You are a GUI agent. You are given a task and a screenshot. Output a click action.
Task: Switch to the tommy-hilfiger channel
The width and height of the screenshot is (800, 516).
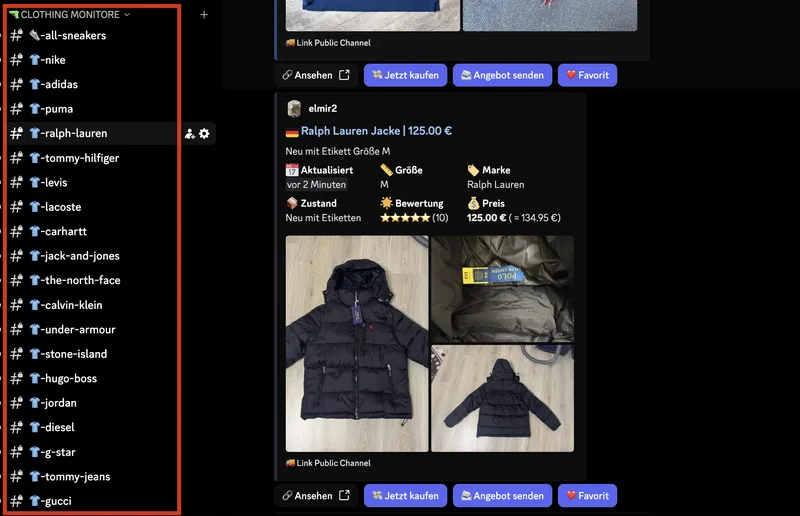[92, 158]
